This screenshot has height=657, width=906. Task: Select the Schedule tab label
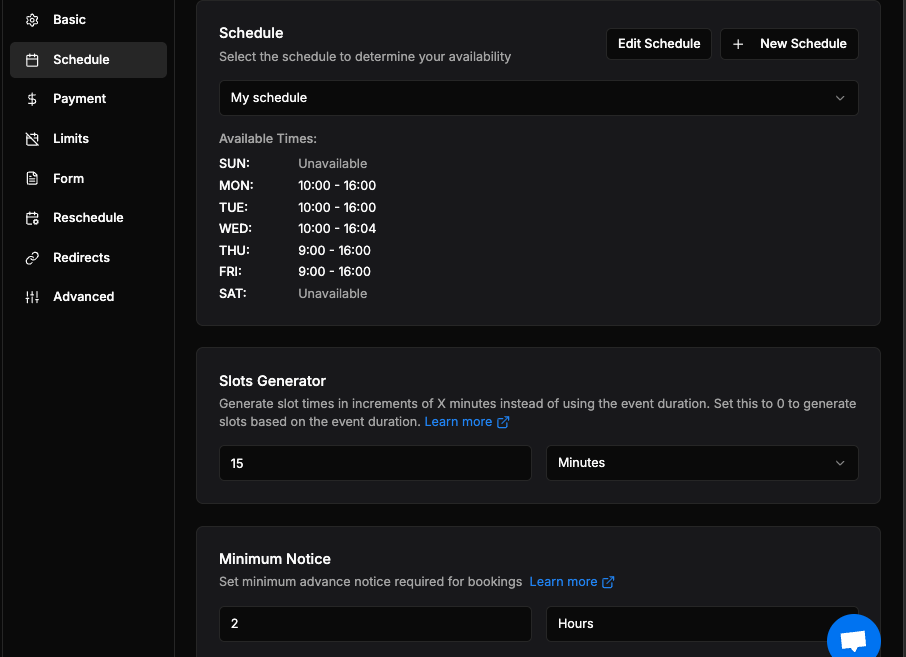click(x=81, y=60)
